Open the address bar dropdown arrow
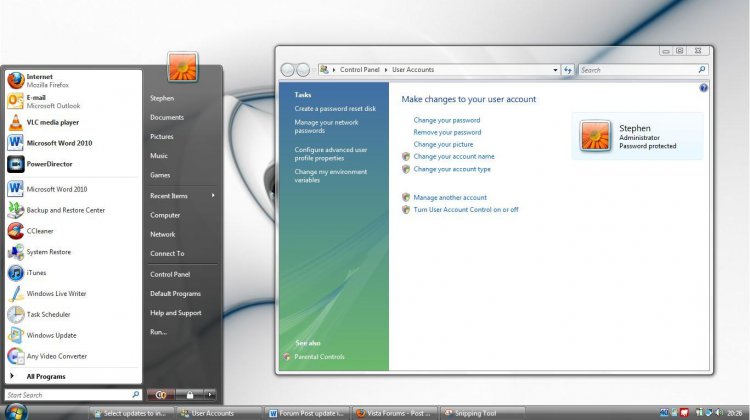The height and width of the screenshot is (420, 750). (555, 70)
